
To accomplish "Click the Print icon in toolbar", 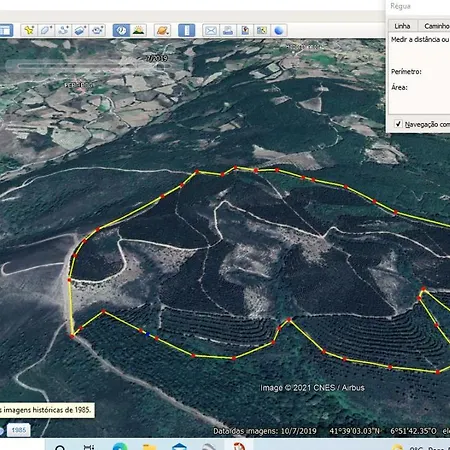I will click(x=228, y=31).
